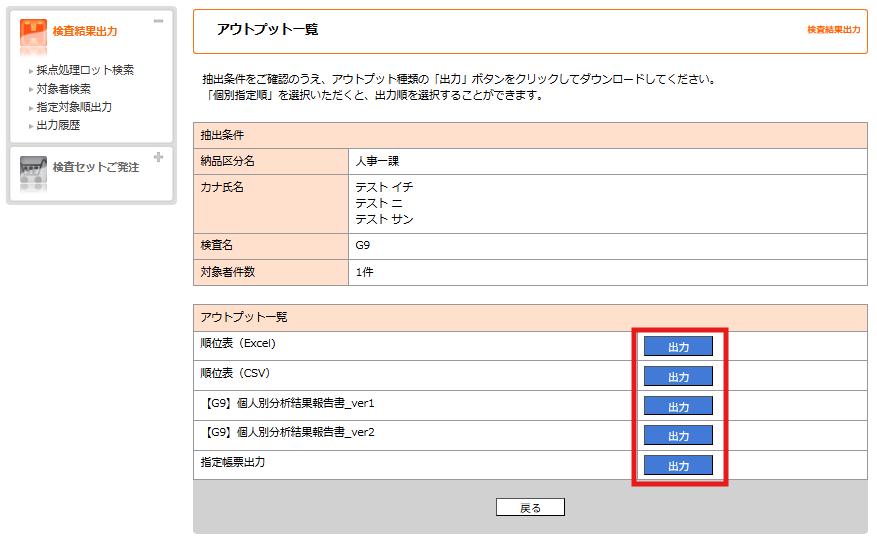This screenshot has height=544, width=877.
Task: Collapse the 検査結果出力 menu with minus icon
Action: pos(158,21)
